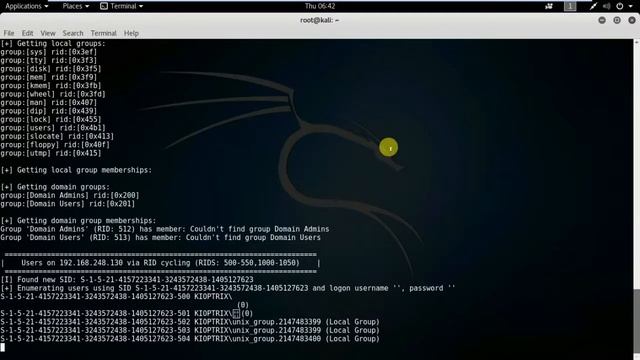
Task: Click the line 'group:[disk] rid:[0x3f5]'
Action: point(51,69)
